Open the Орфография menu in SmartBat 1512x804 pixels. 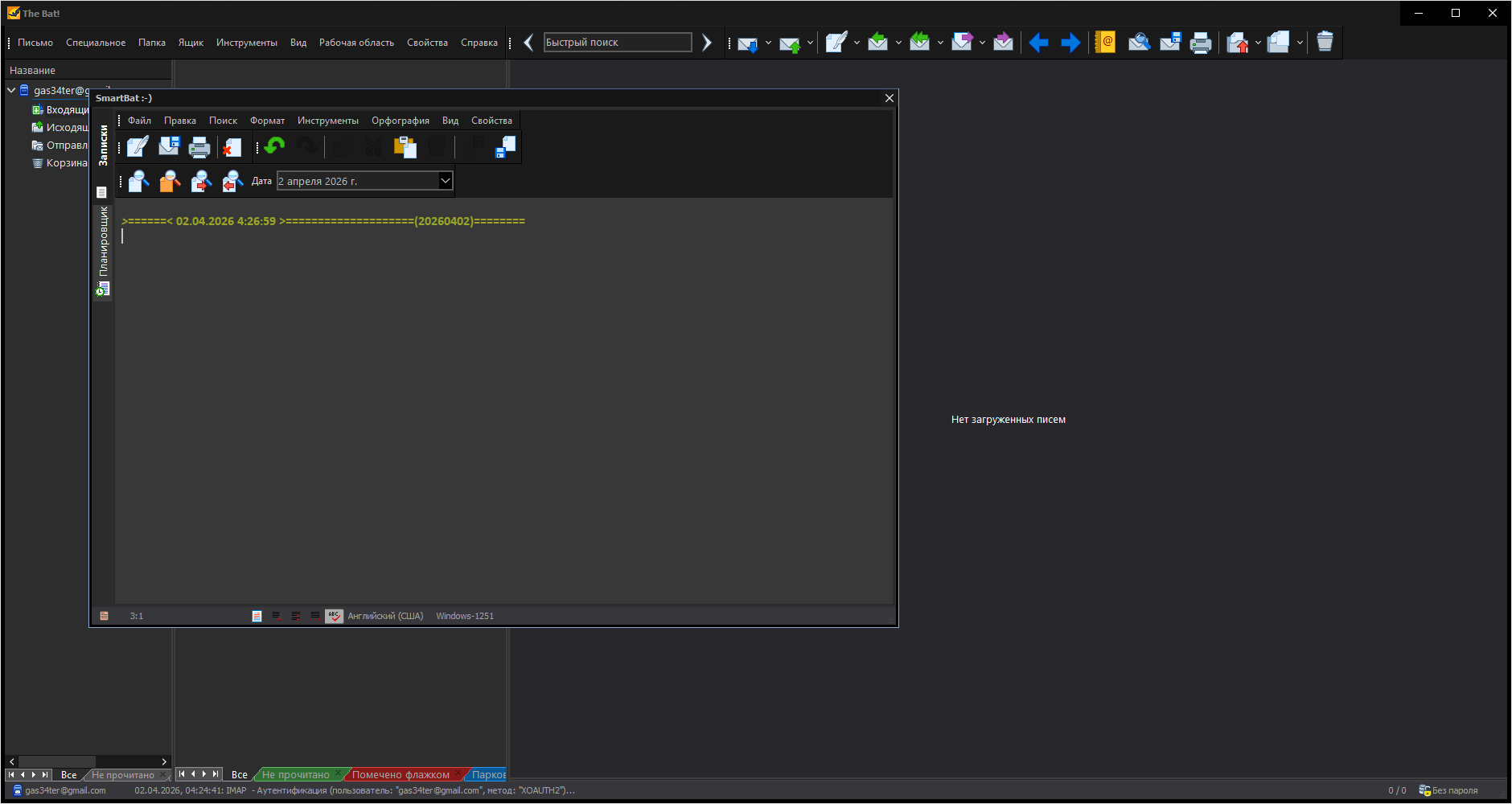pos(400,121)
